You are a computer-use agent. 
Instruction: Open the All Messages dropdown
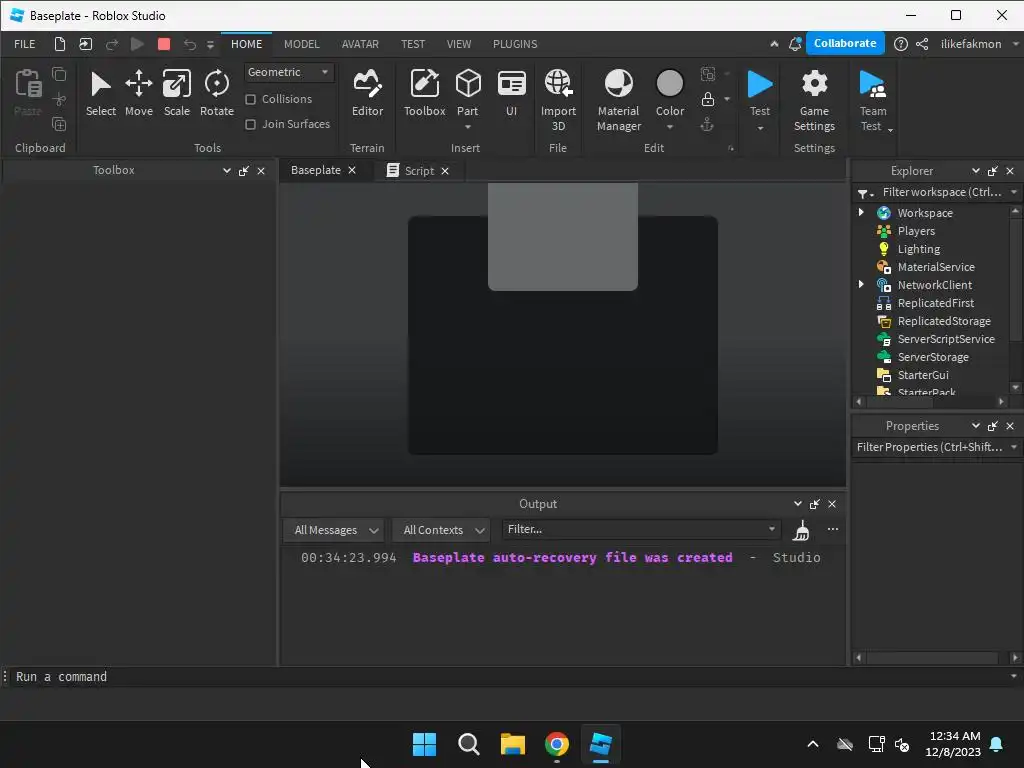(x=335, y=530)
